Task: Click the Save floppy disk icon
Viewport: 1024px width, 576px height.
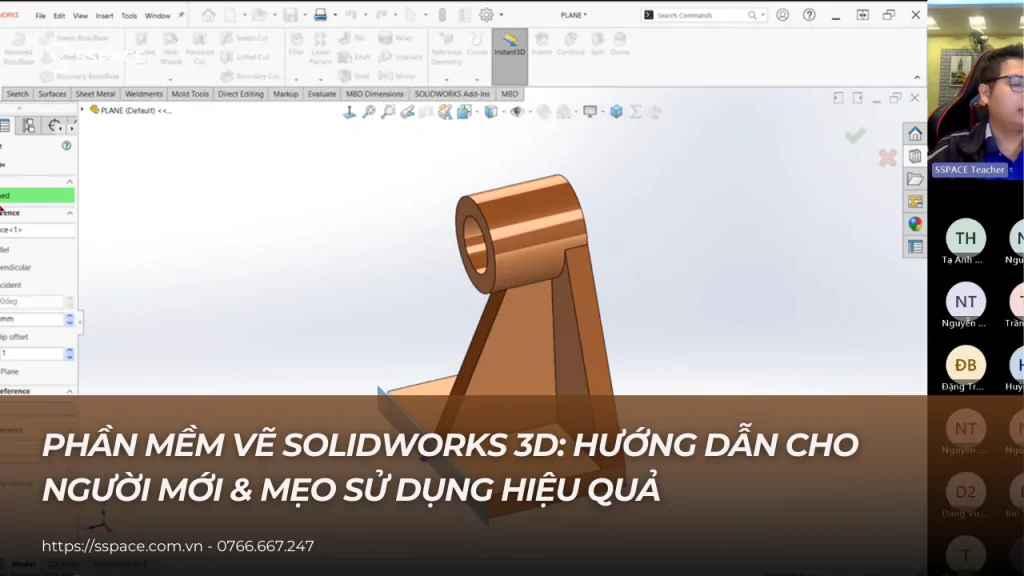Action: (x=291, y=14)
